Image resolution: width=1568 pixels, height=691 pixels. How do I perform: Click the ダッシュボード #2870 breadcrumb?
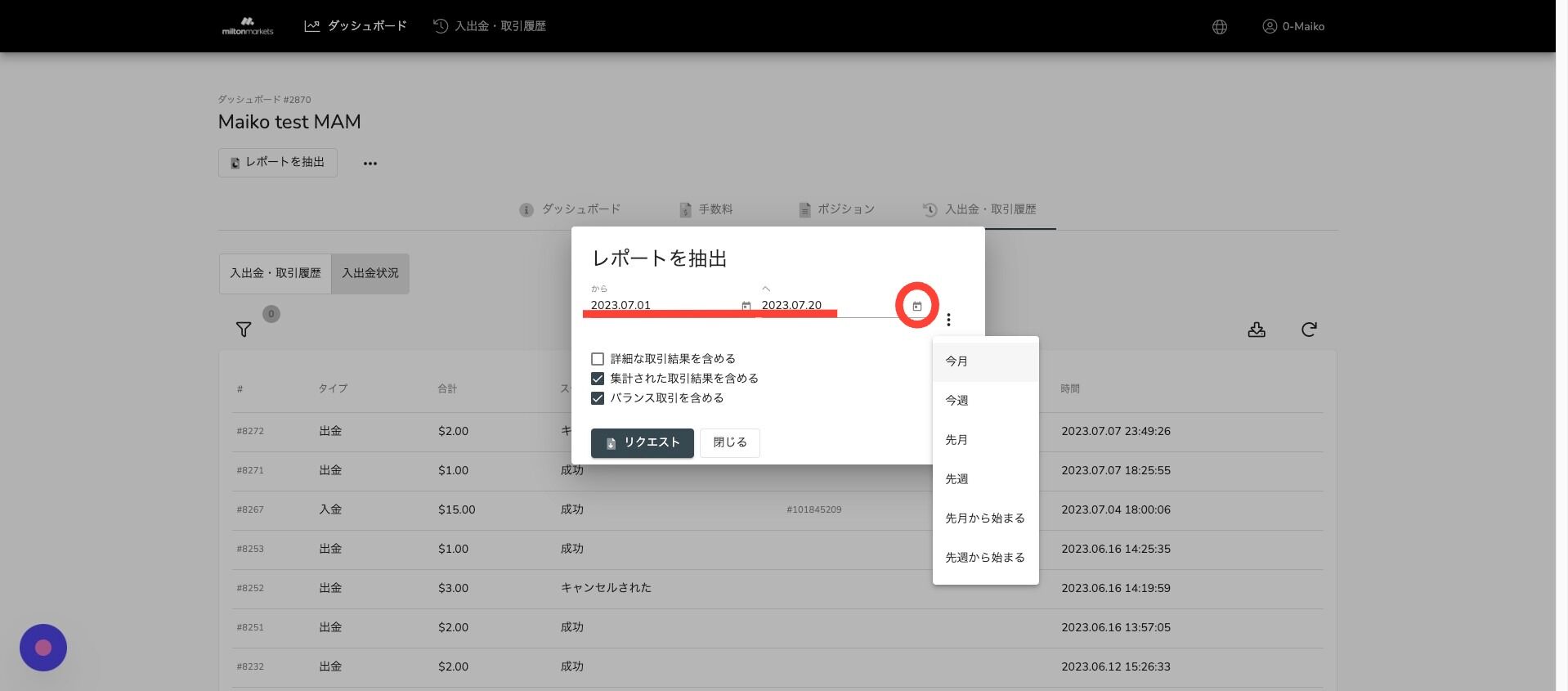coord(264,100)
